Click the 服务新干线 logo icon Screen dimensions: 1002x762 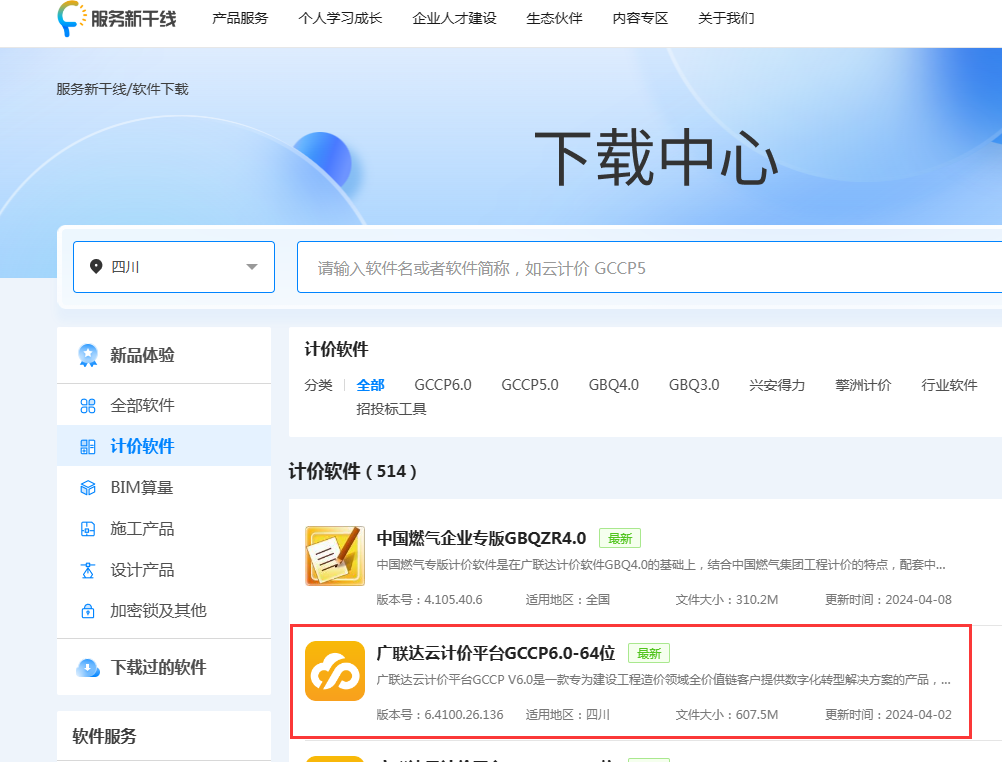pos(72,18)
